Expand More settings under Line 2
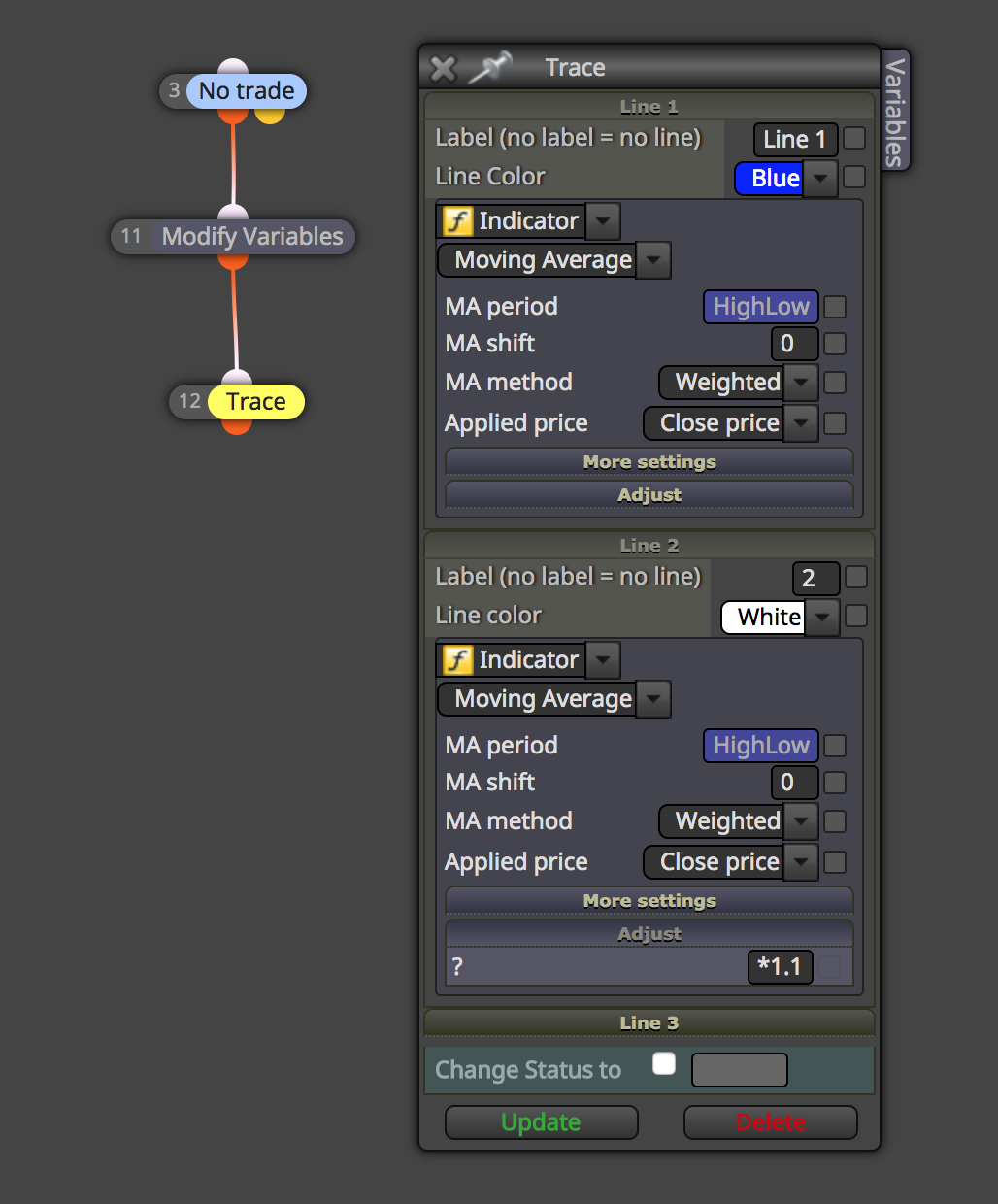This screenshot has width=998, height=1204. (x=649, y=901)
